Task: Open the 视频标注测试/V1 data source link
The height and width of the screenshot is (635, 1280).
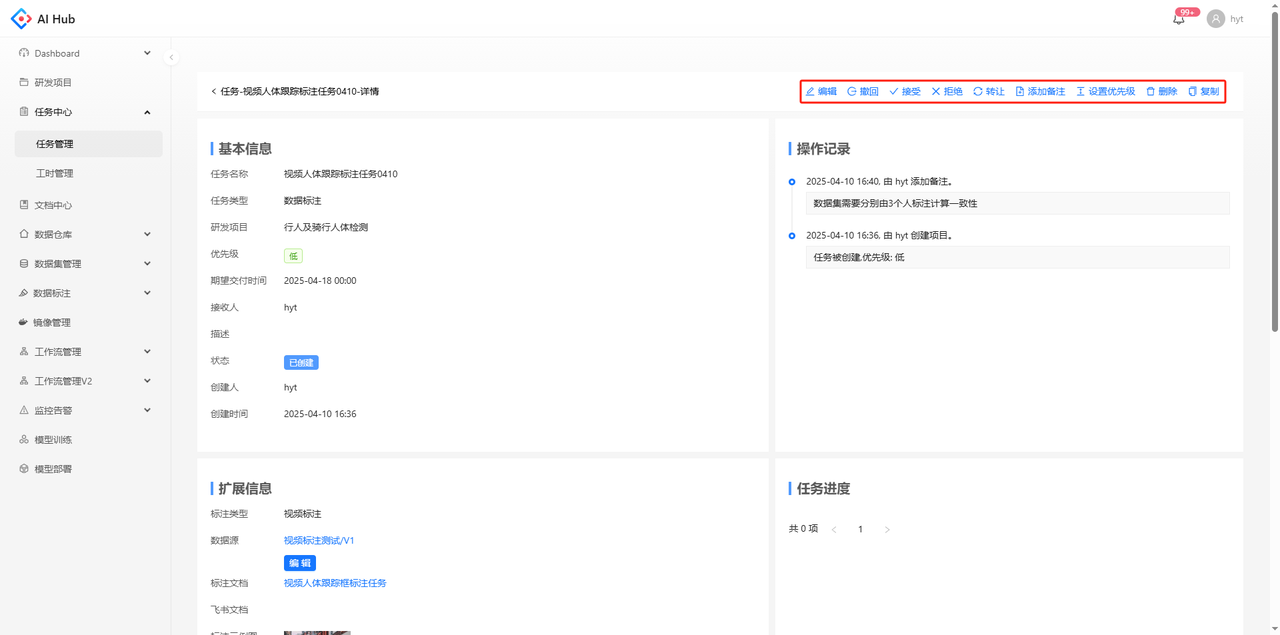Action: tap(319, 540)
